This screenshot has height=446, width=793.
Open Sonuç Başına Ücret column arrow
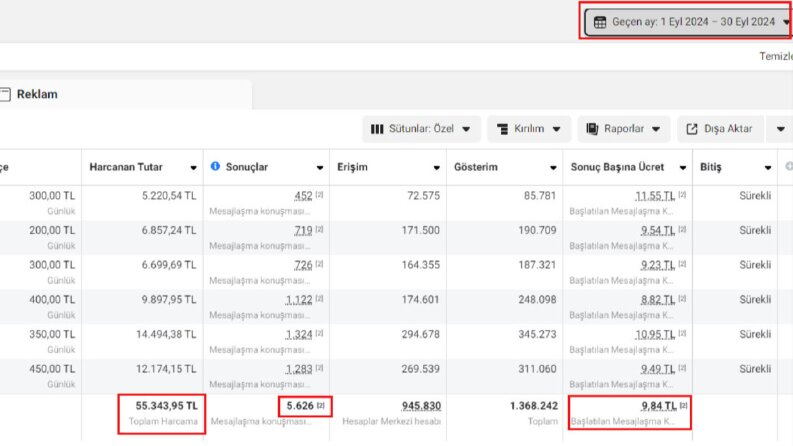coord(683,168)
